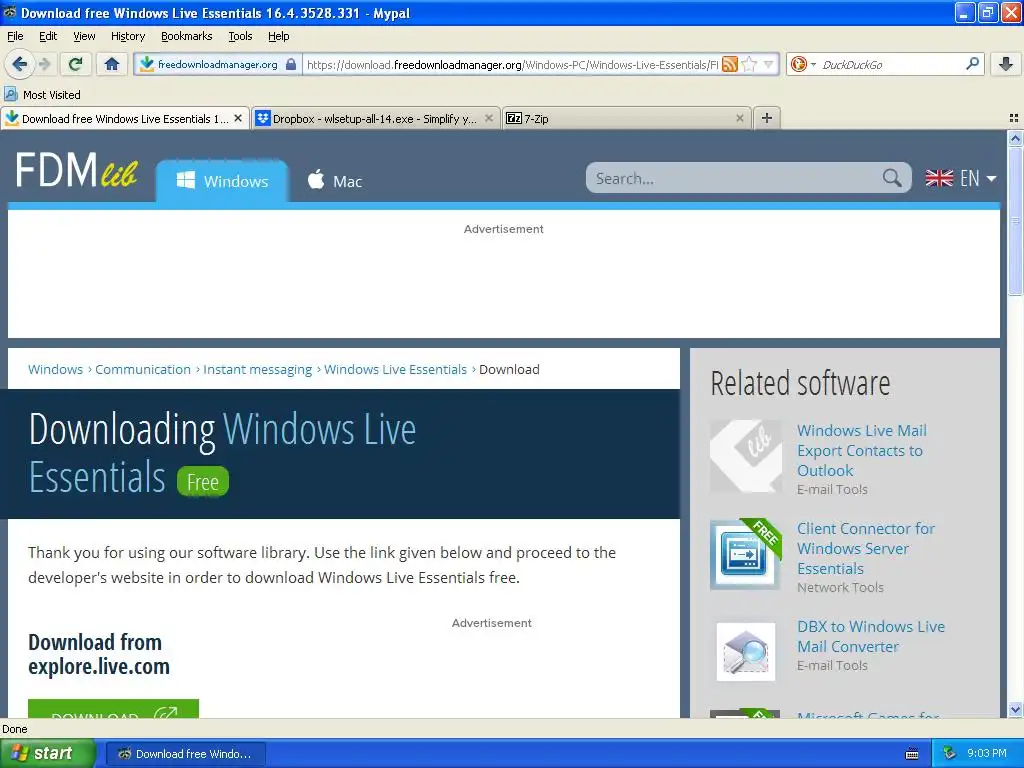The height and width of the screenshot is (768, 1024).
Task: Click the page scrollbar up arrow
Action: [x=1015, y=138]
